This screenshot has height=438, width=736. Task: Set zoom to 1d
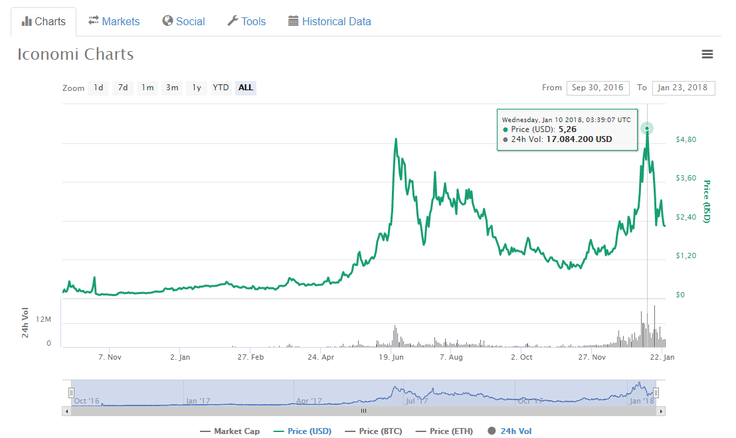(x=98, y=88)
